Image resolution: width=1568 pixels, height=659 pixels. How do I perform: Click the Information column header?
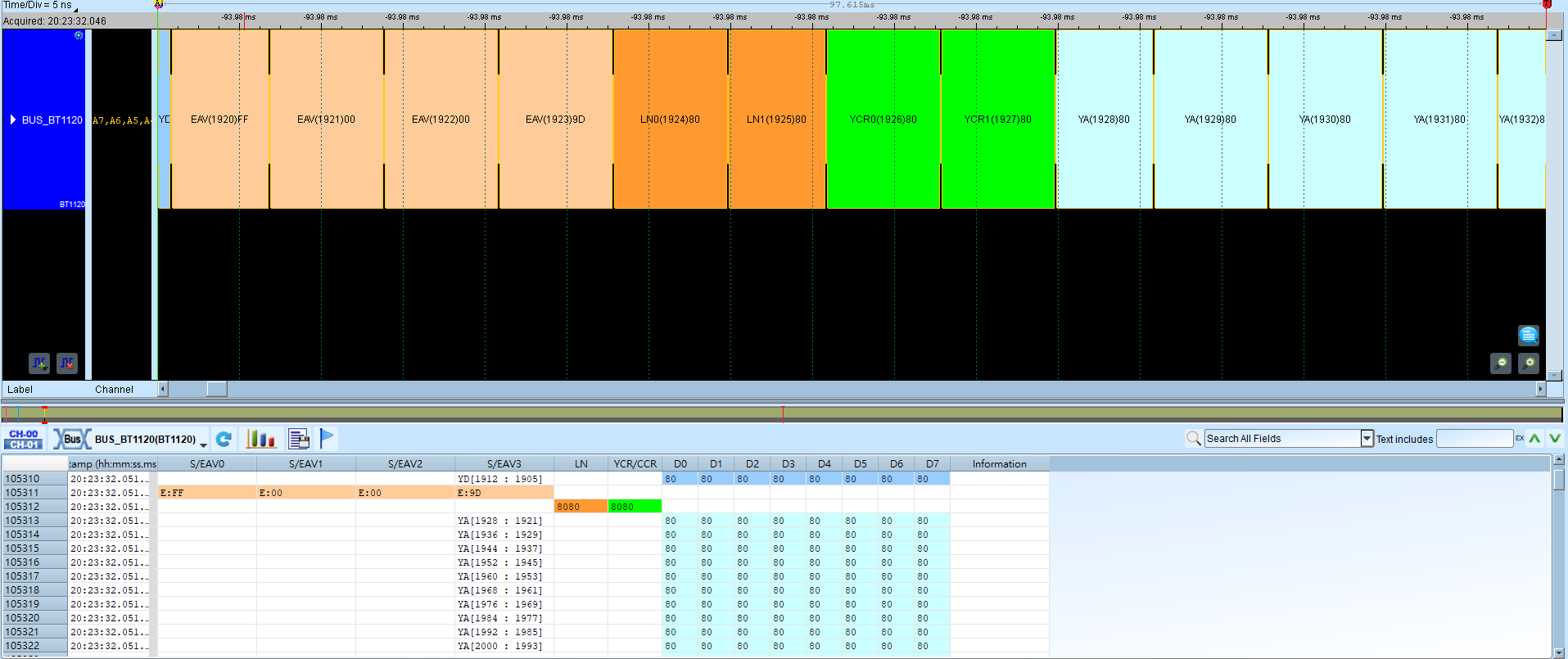click(1000, 464)
